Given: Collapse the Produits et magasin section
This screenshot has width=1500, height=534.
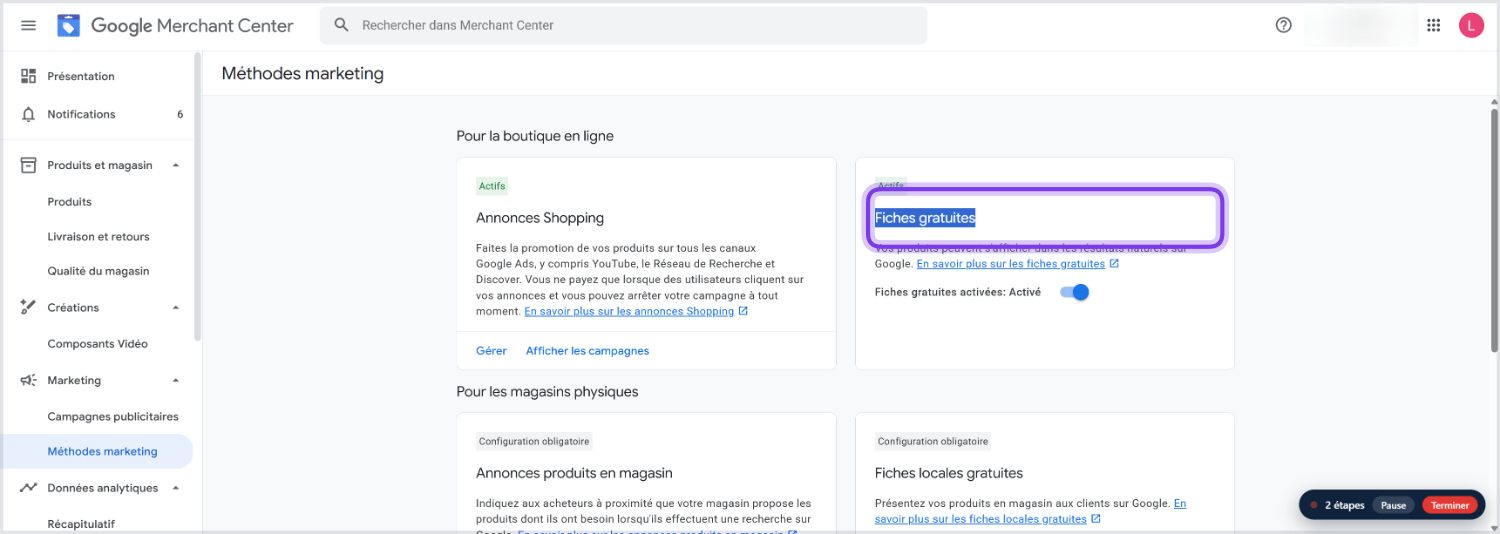Looking at the screenshot, I should (176, 165).
